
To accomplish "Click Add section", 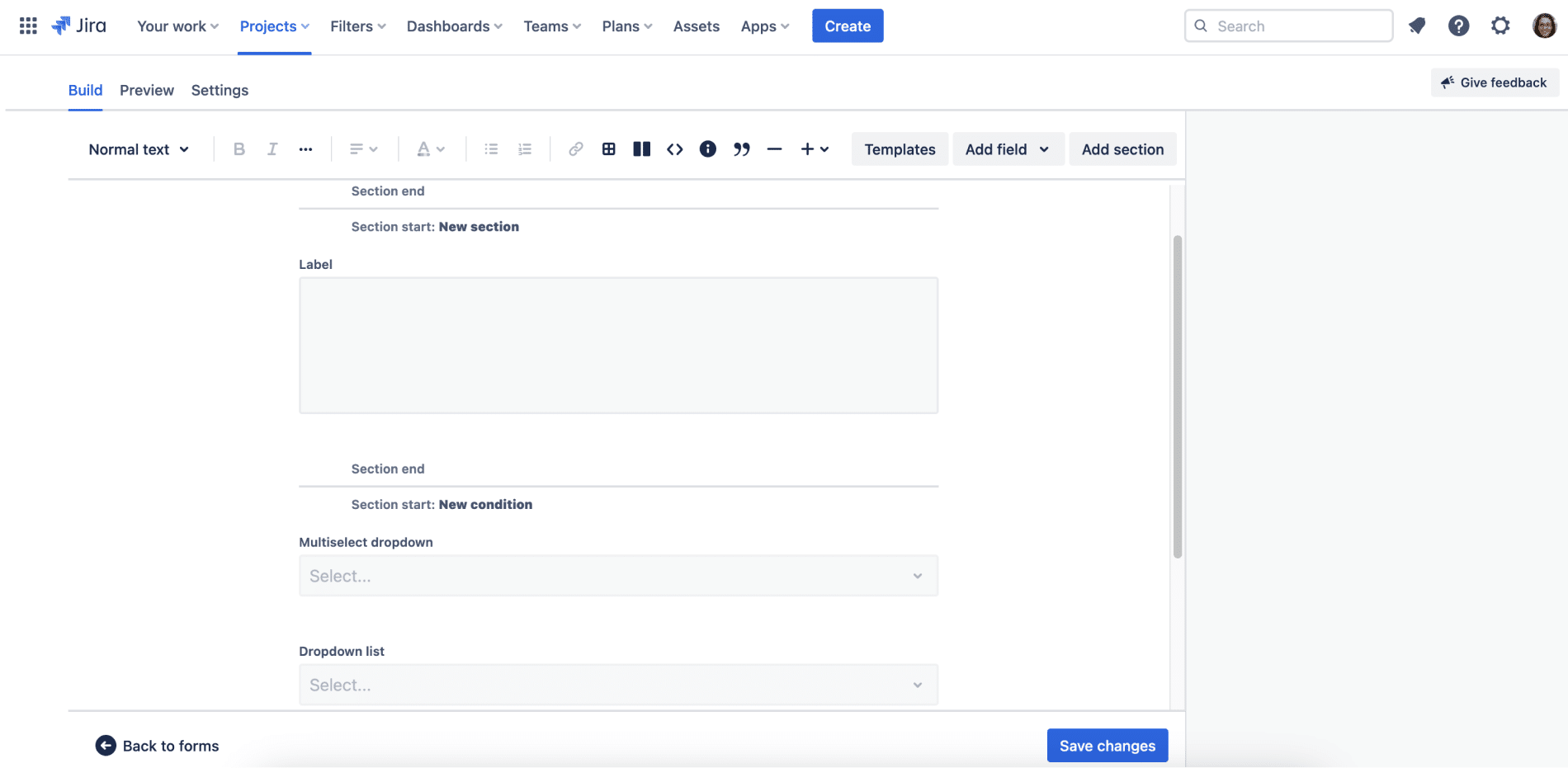I will (x=1122, y=149).
